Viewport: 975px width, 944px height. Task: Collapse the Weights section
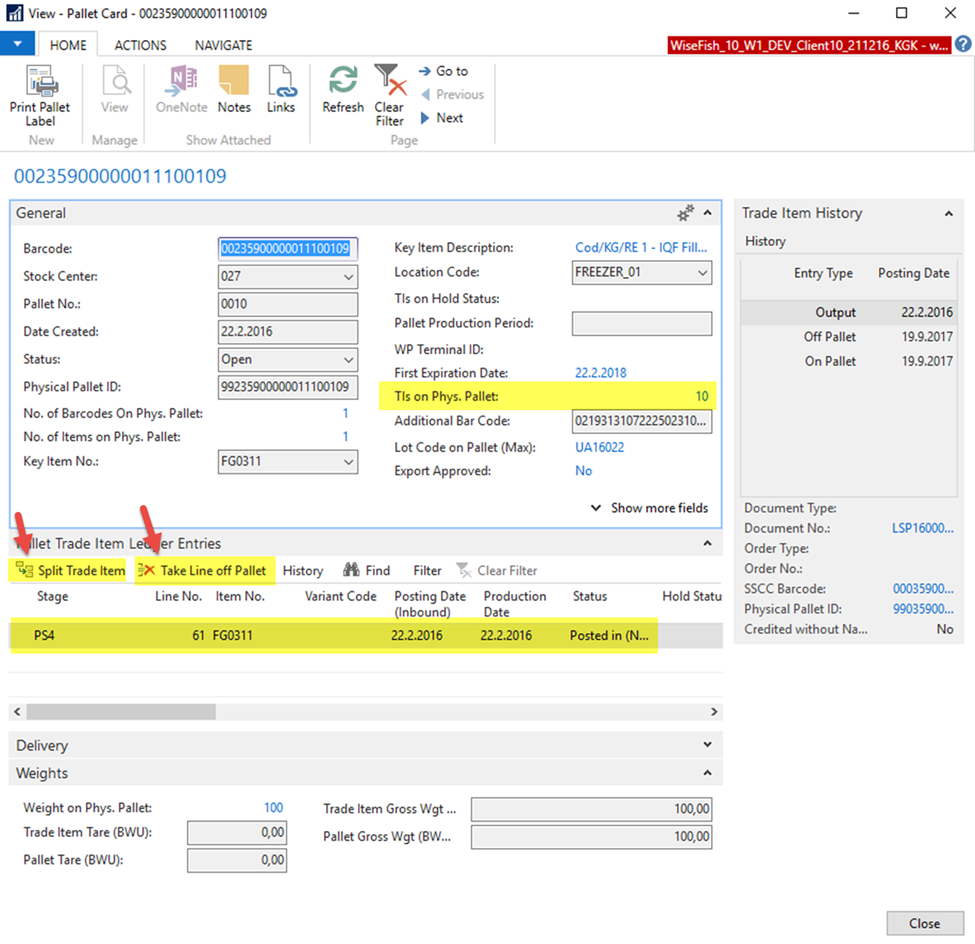click(708, 773)
